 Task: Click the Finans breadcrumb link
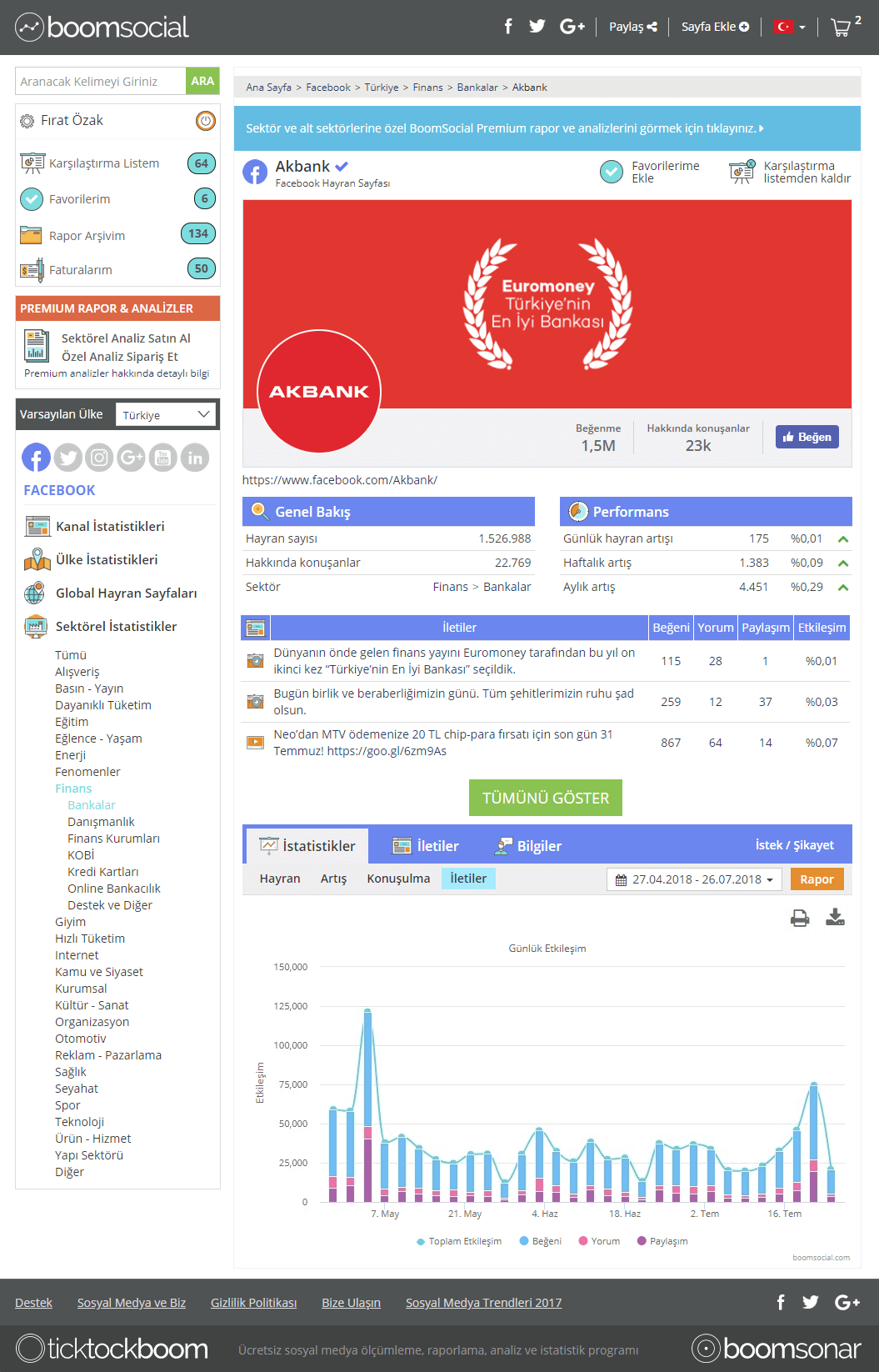pos(428,88)
